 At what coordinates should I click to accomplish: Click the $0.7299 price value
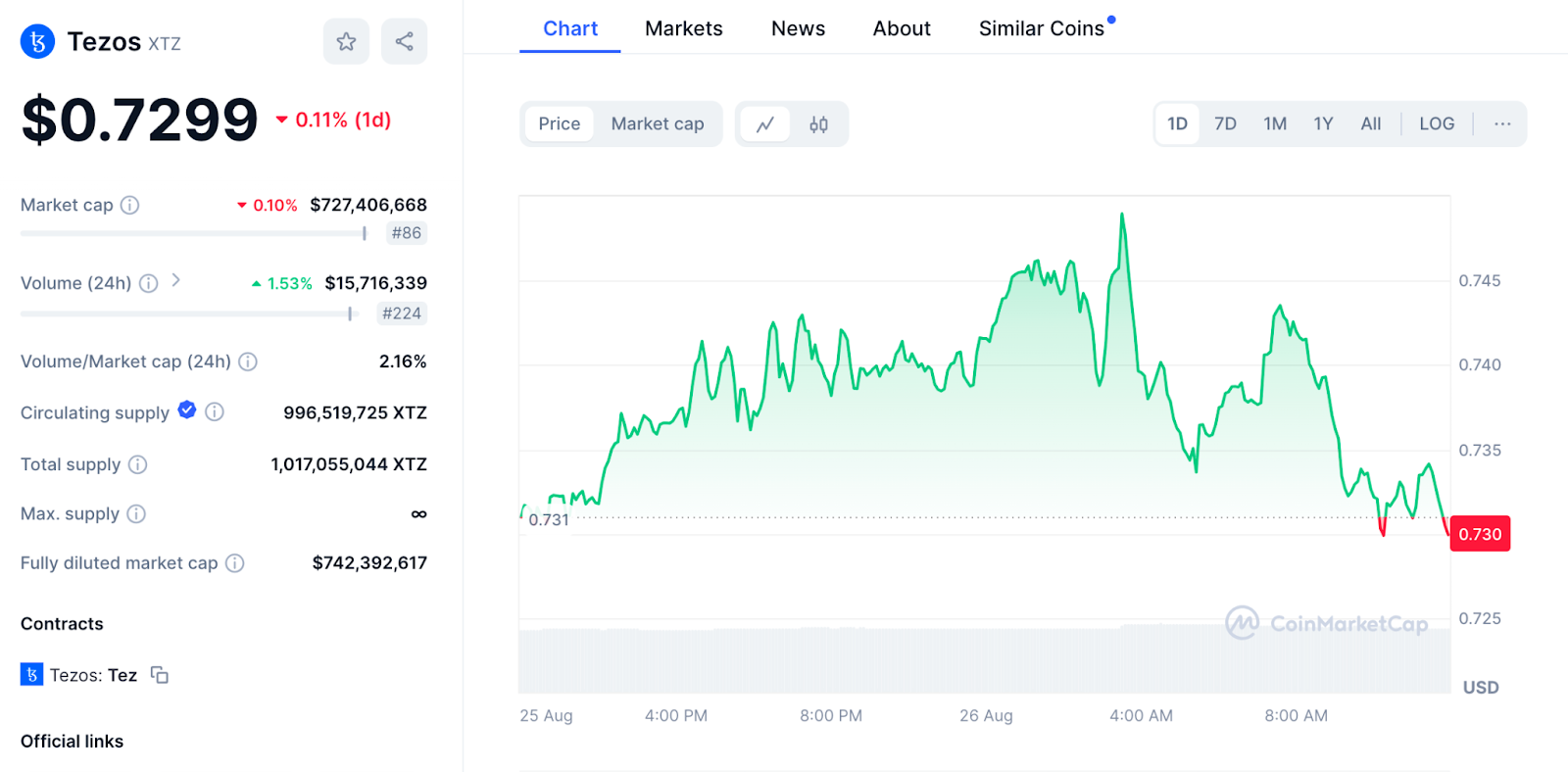pos(139,120)
